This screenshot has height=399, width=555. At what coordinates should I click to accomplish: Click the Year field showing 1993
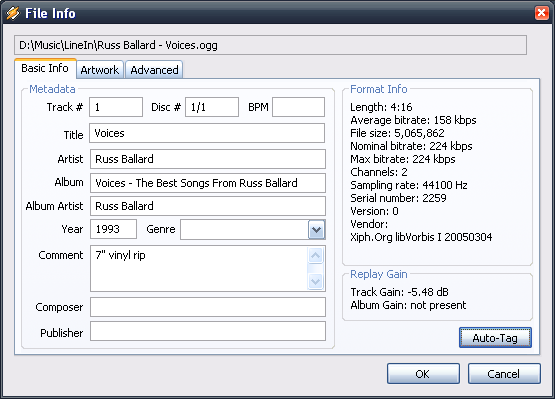(113, 229)
